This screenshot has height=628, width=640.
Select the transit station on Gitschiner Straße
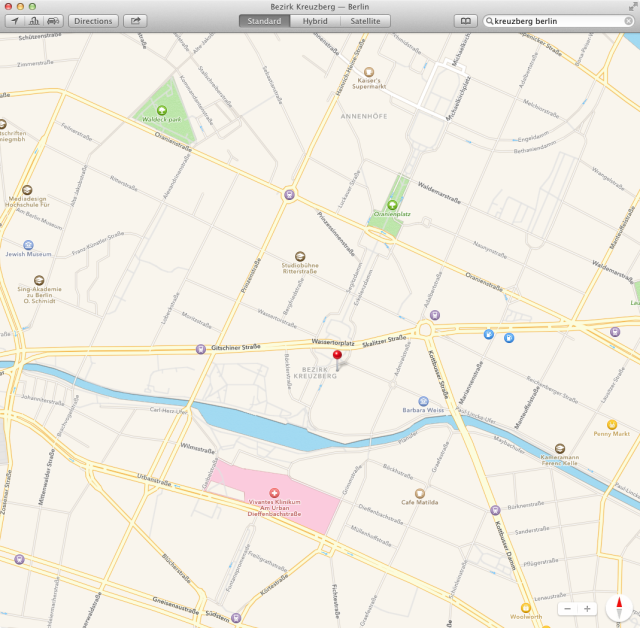(x=200, y=349)
